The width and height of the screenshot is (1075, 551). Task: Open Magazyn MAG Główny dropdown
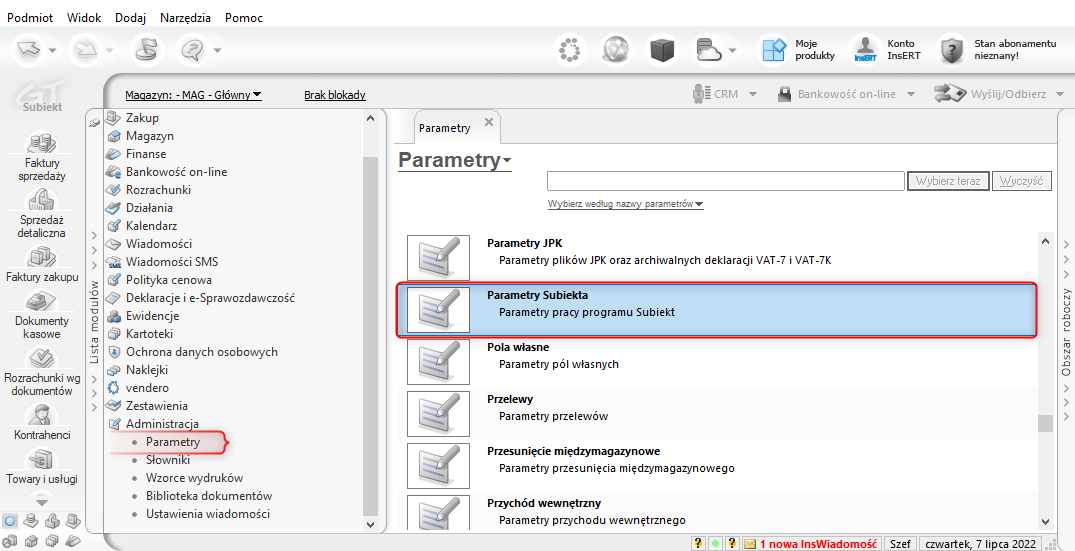[193, 95]
